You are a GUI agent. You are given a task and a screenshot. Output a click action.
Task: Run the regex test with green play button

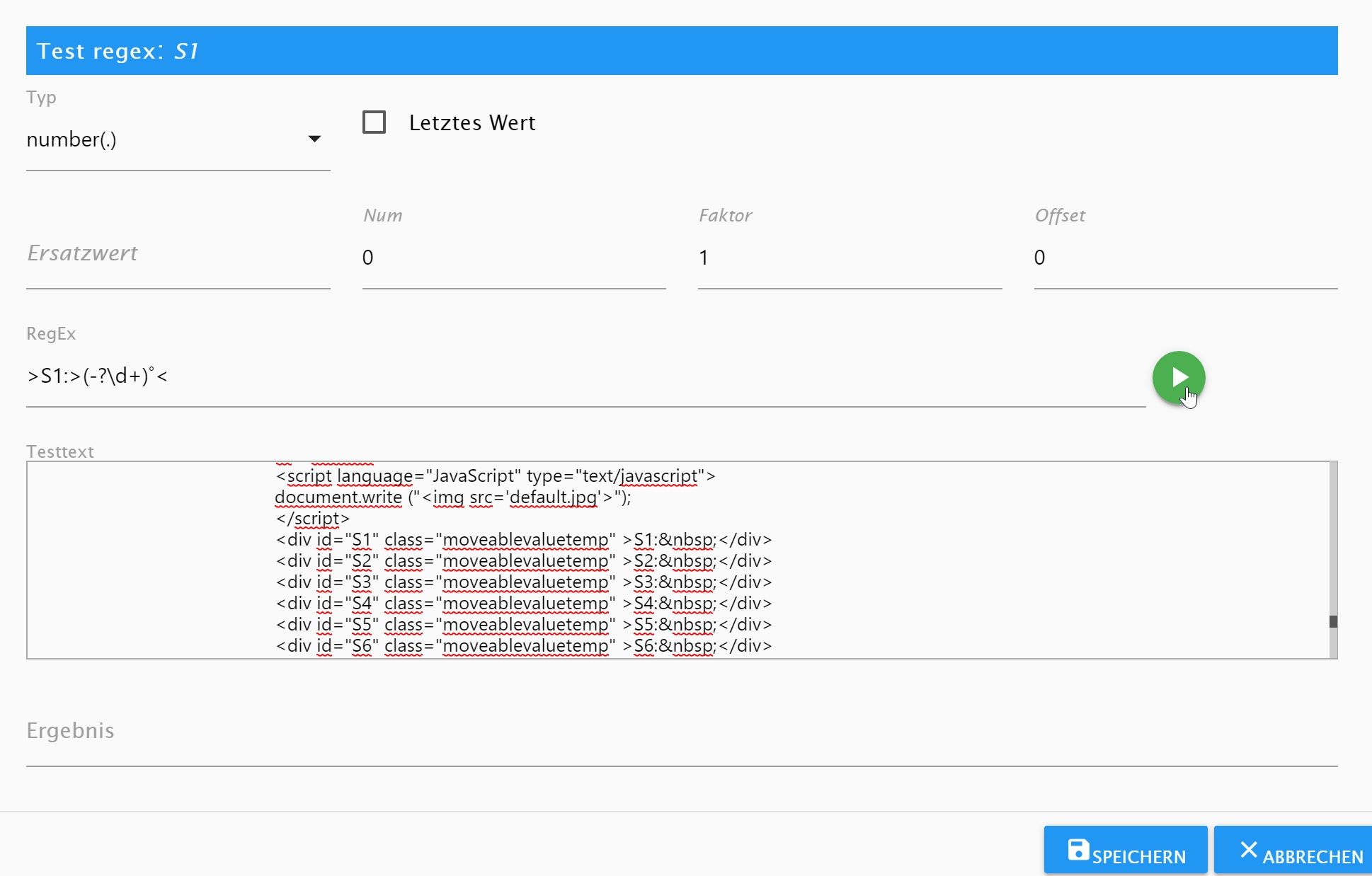click(x=1178, y=377)
